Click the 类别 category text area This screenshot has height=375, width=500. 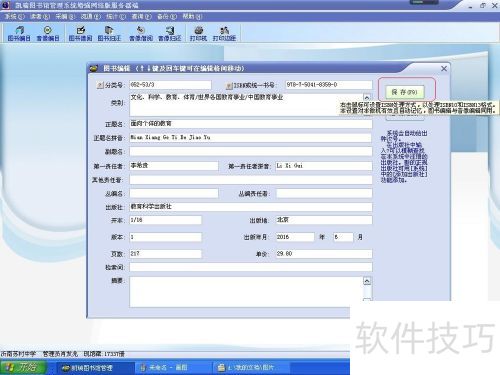pyautogui.click(x=246, y=104)
